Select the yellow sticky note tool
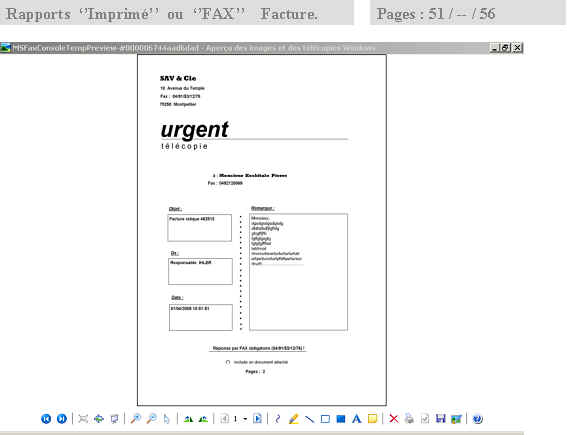 pyautogui.click(x=372, y=419)
